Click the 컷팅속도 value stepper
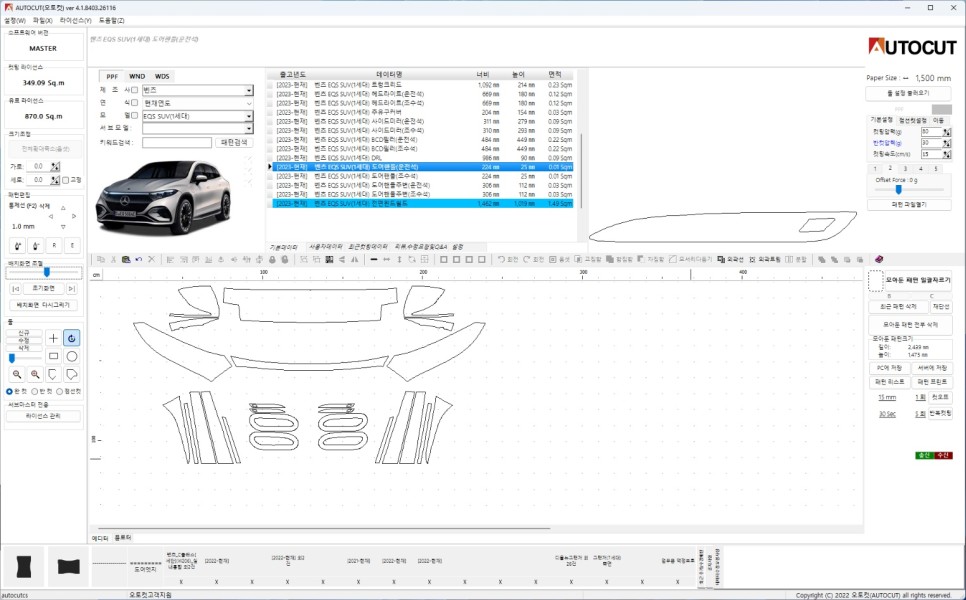This screenshot has height=600, width=966. point(947,154)
